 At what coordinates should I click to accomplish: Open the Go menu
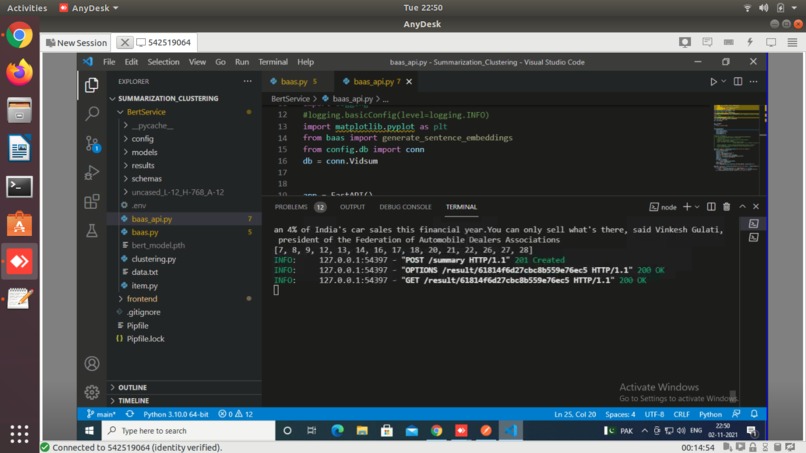[221, 62]
